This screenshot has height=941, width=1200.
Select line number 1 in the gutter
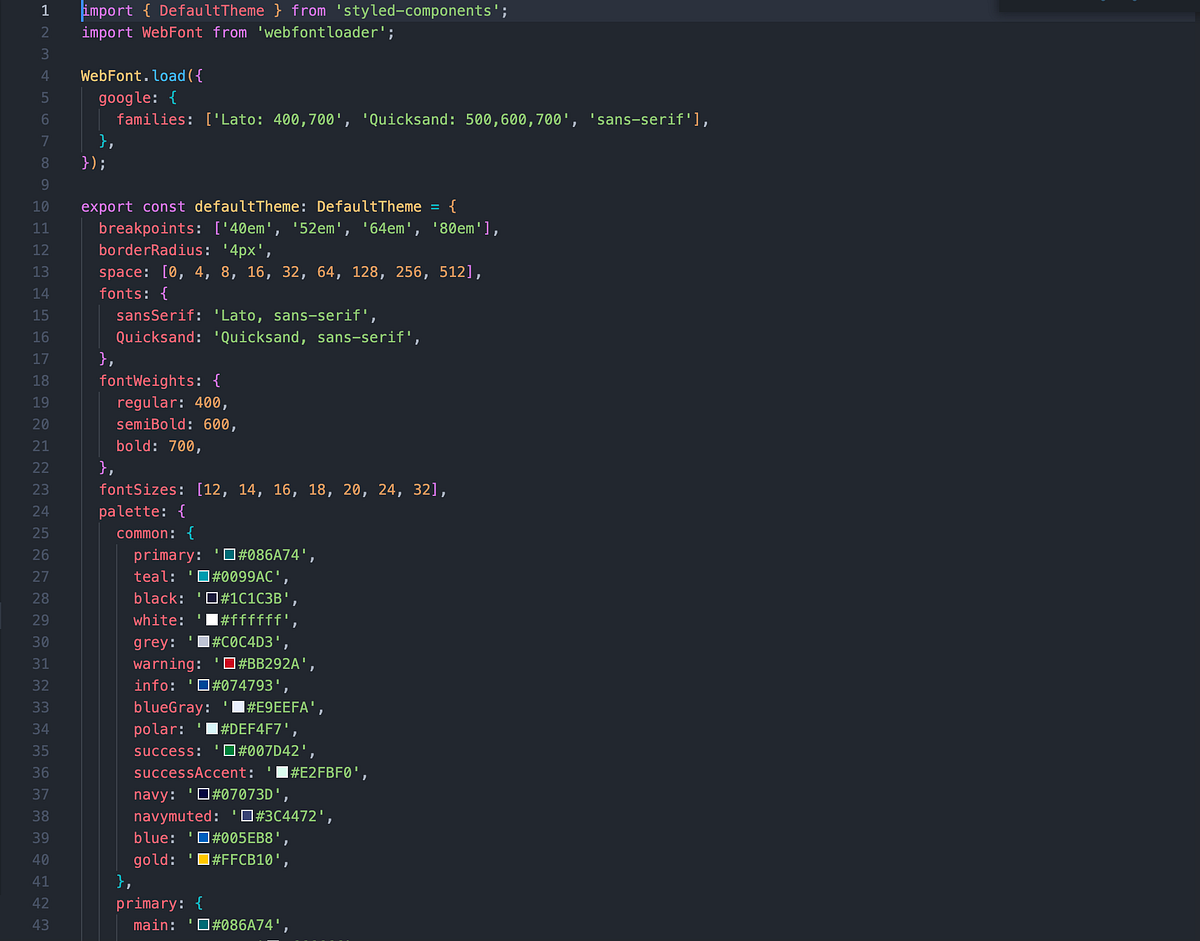click(45, 11)
